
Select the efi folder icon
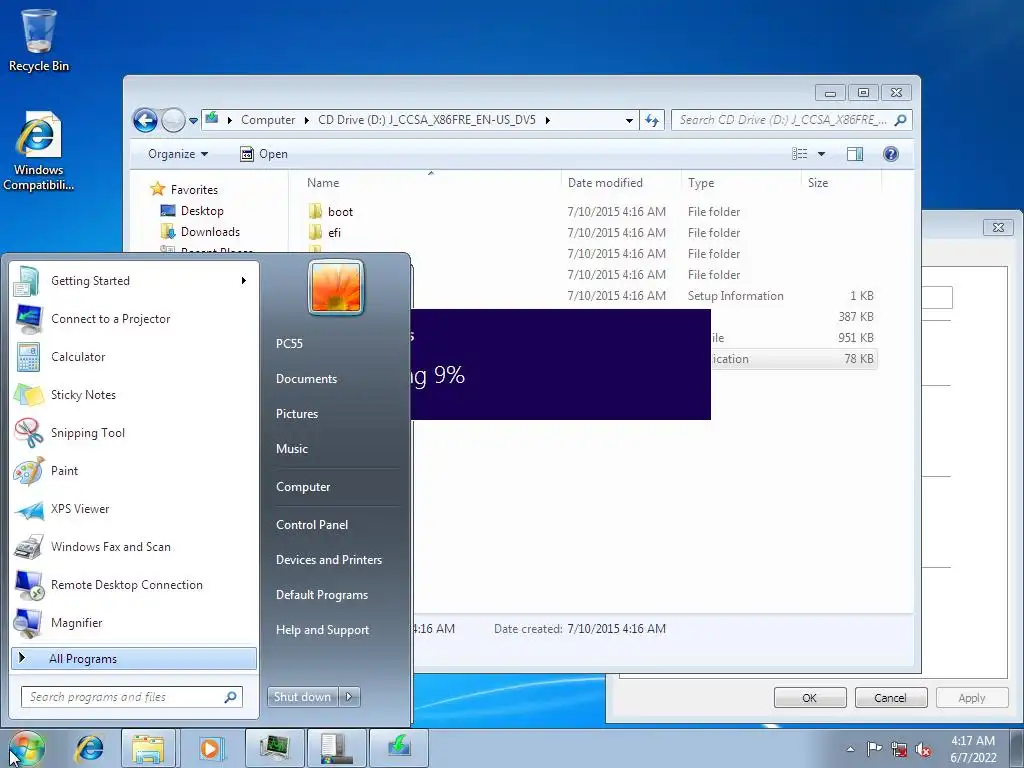(315, 232)
